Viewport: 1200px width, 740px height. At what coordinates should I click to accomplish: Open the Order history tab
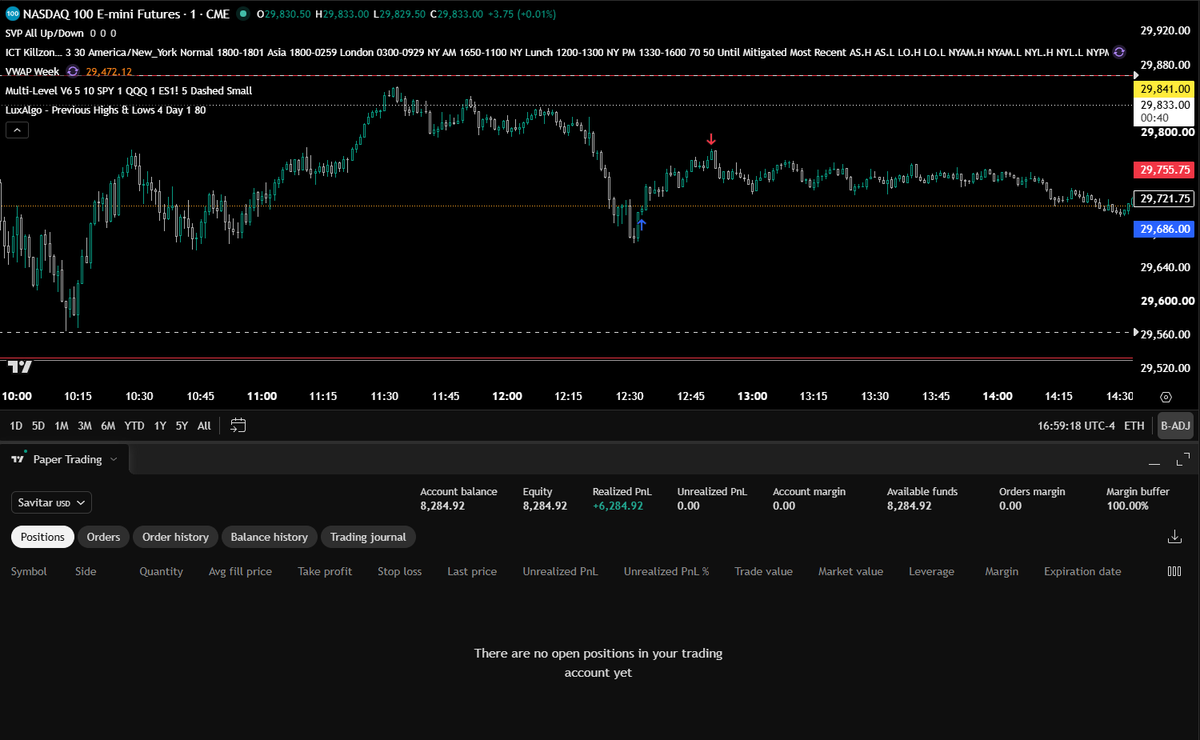[x=175, y=537]
